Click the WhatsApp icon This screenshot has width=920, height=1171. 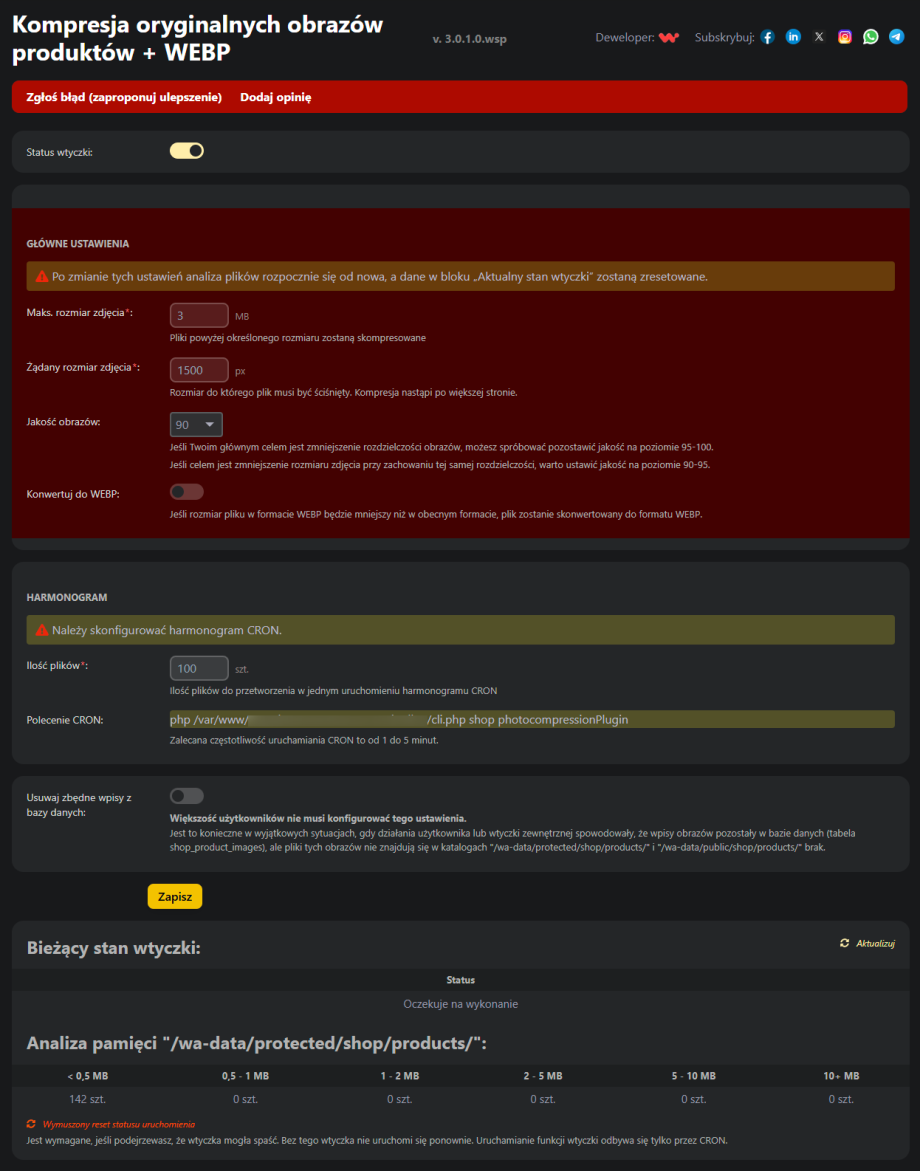tap(870, 36)
